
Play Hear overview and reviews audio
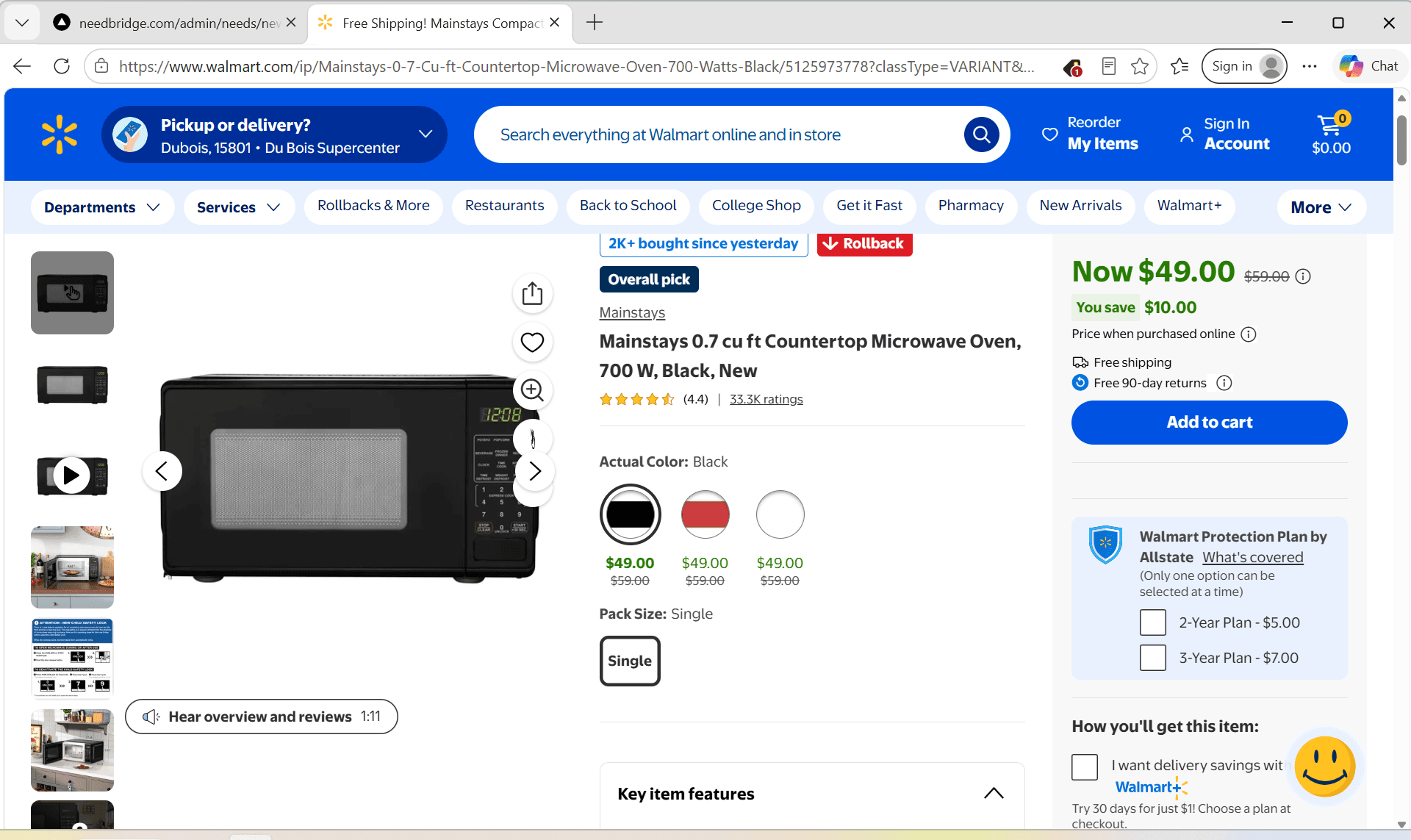point(262,717)
